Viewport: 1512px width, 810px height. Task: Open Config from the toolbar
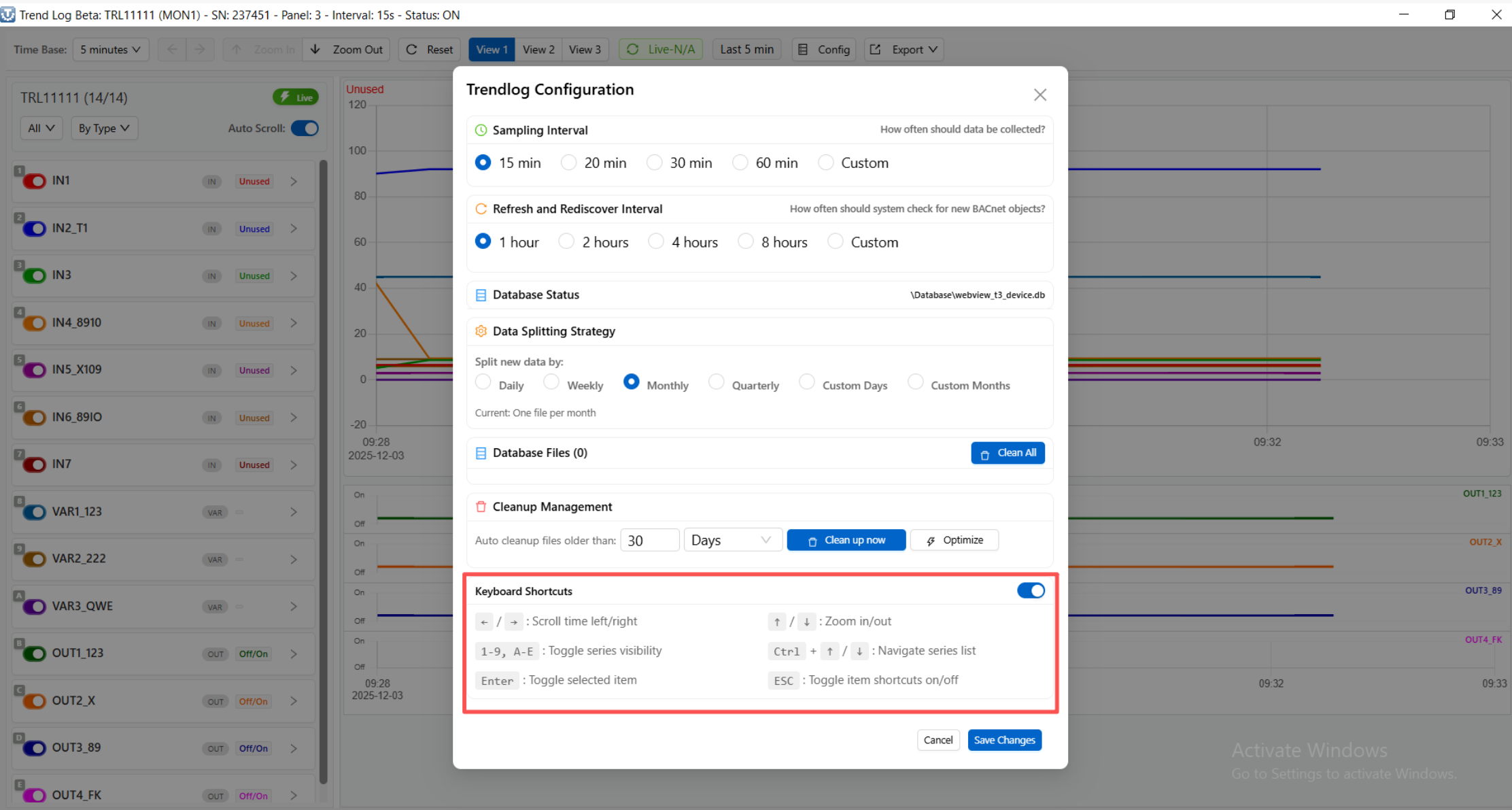pyautogui.click(x=823, y=50)
